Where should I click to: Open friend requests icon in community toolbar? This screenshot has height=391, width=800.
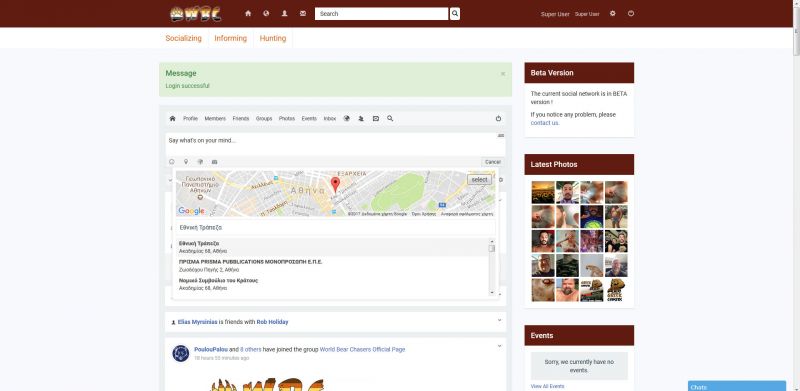point(361,118)
